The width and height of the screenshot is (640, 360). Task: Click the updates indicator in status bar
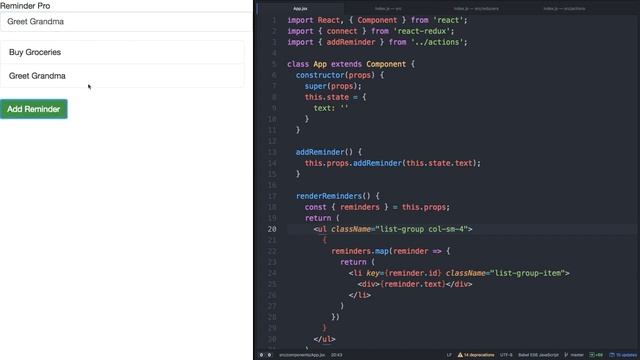pyautogui.click(x=623, y=355)
